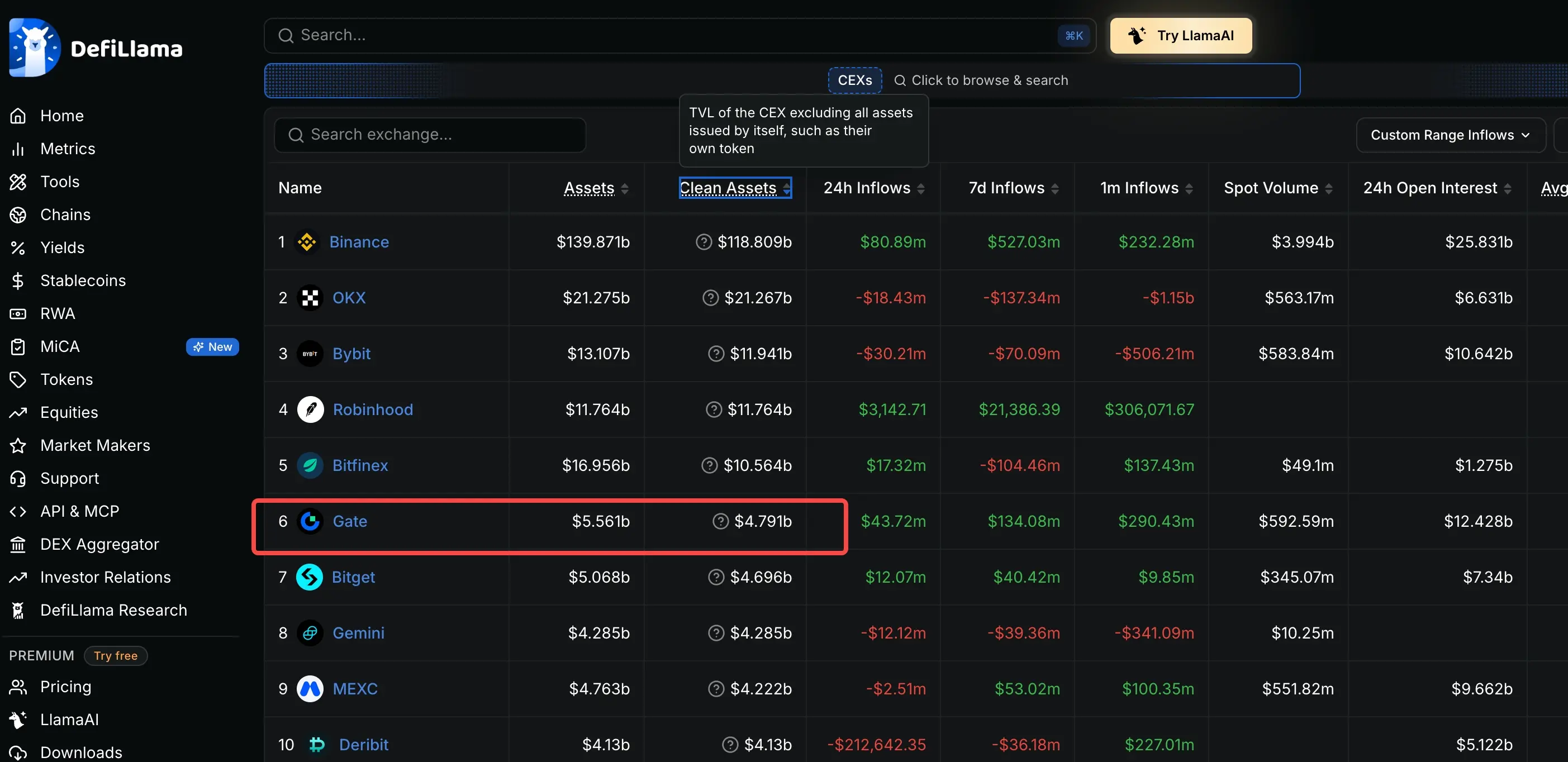This screenshot has height=762, width=1568.
Task: Sort table by Assets column arrows
Action: pos(625,189)
